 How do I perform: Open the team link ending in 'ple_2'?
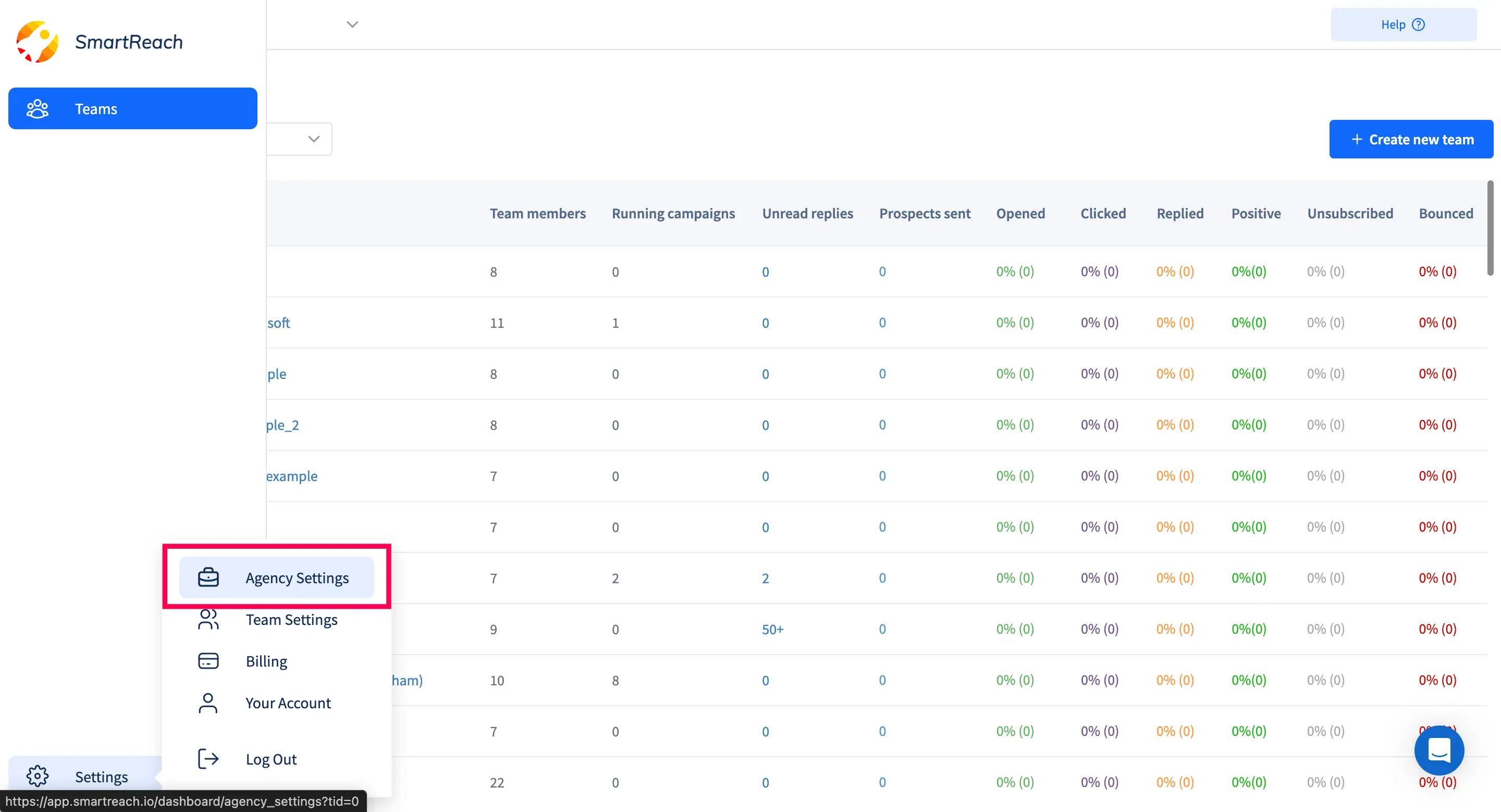click(x=282, y=425)
